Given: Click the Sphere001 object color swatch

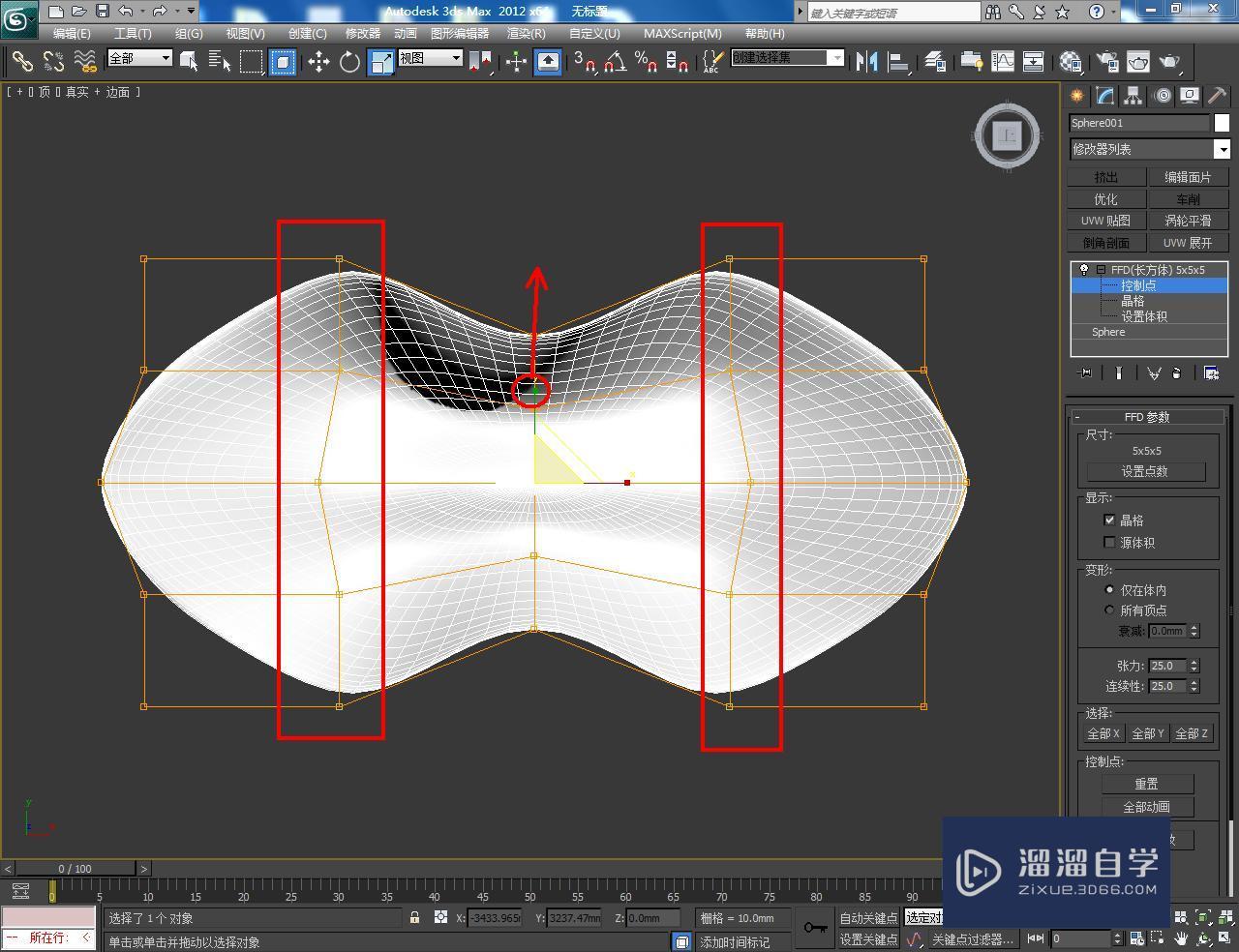Looking at the screenshot, I should 1222,123.
